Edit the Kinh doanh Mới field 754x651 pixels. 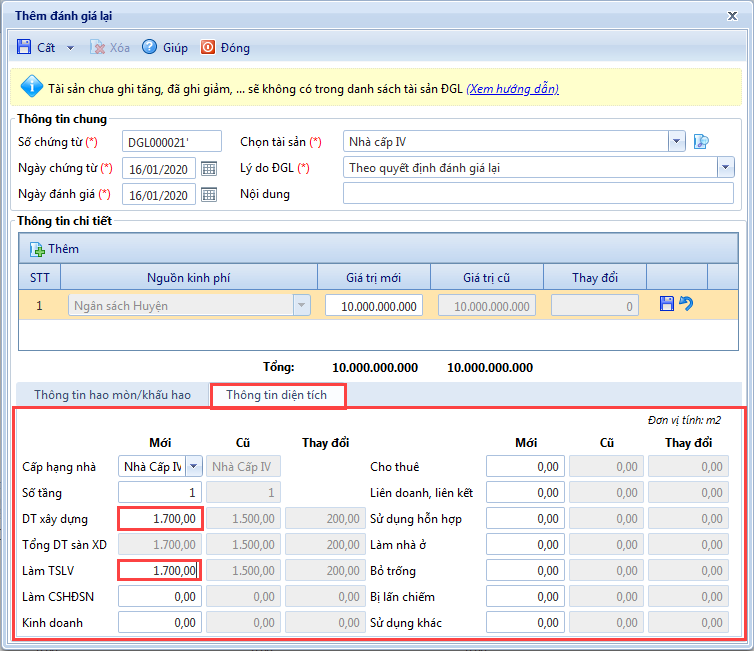click(160, 622)
